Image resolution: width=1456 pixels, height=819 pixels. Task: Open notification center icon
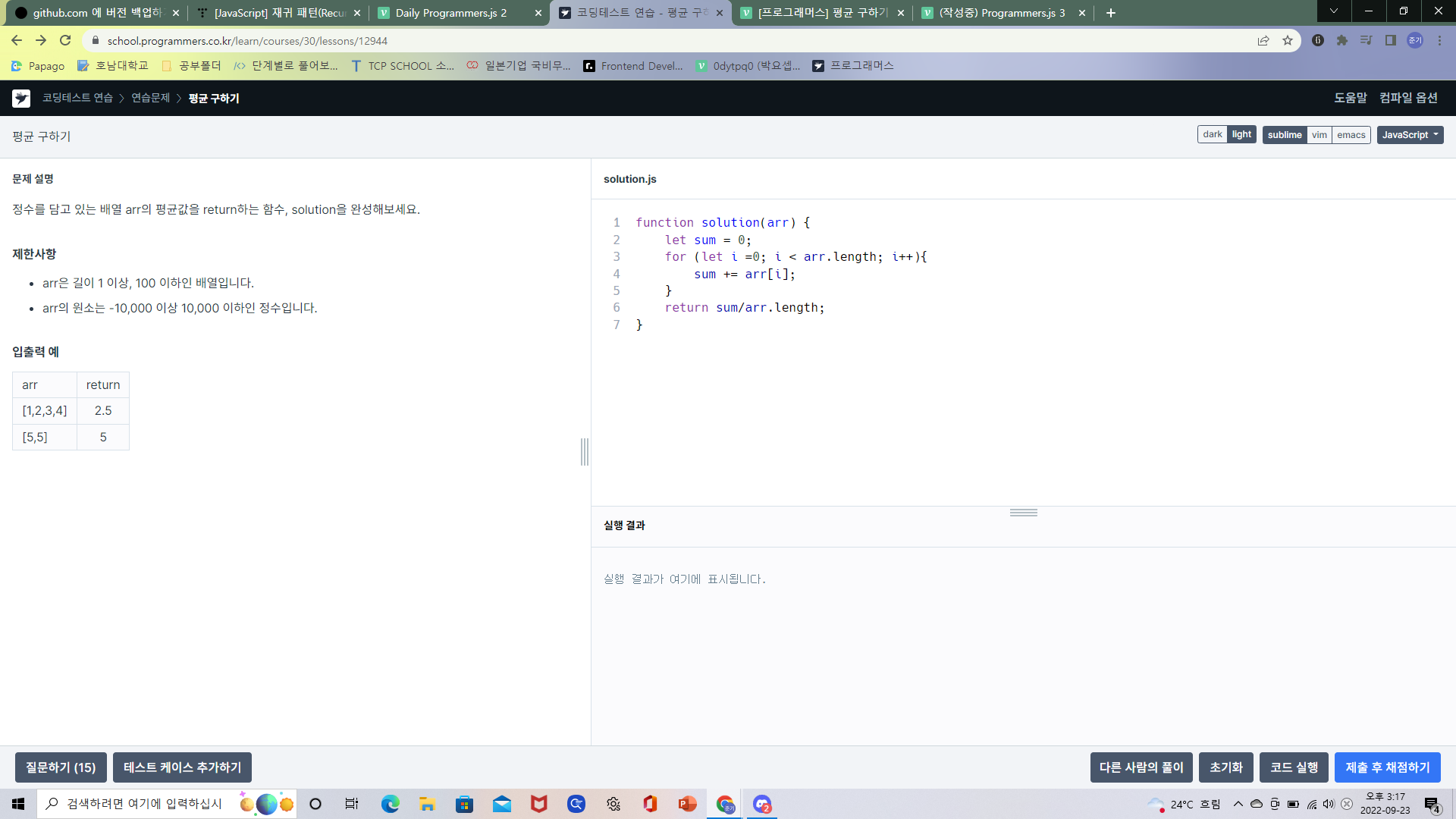pyautogui.click(x=1432, y=805)
